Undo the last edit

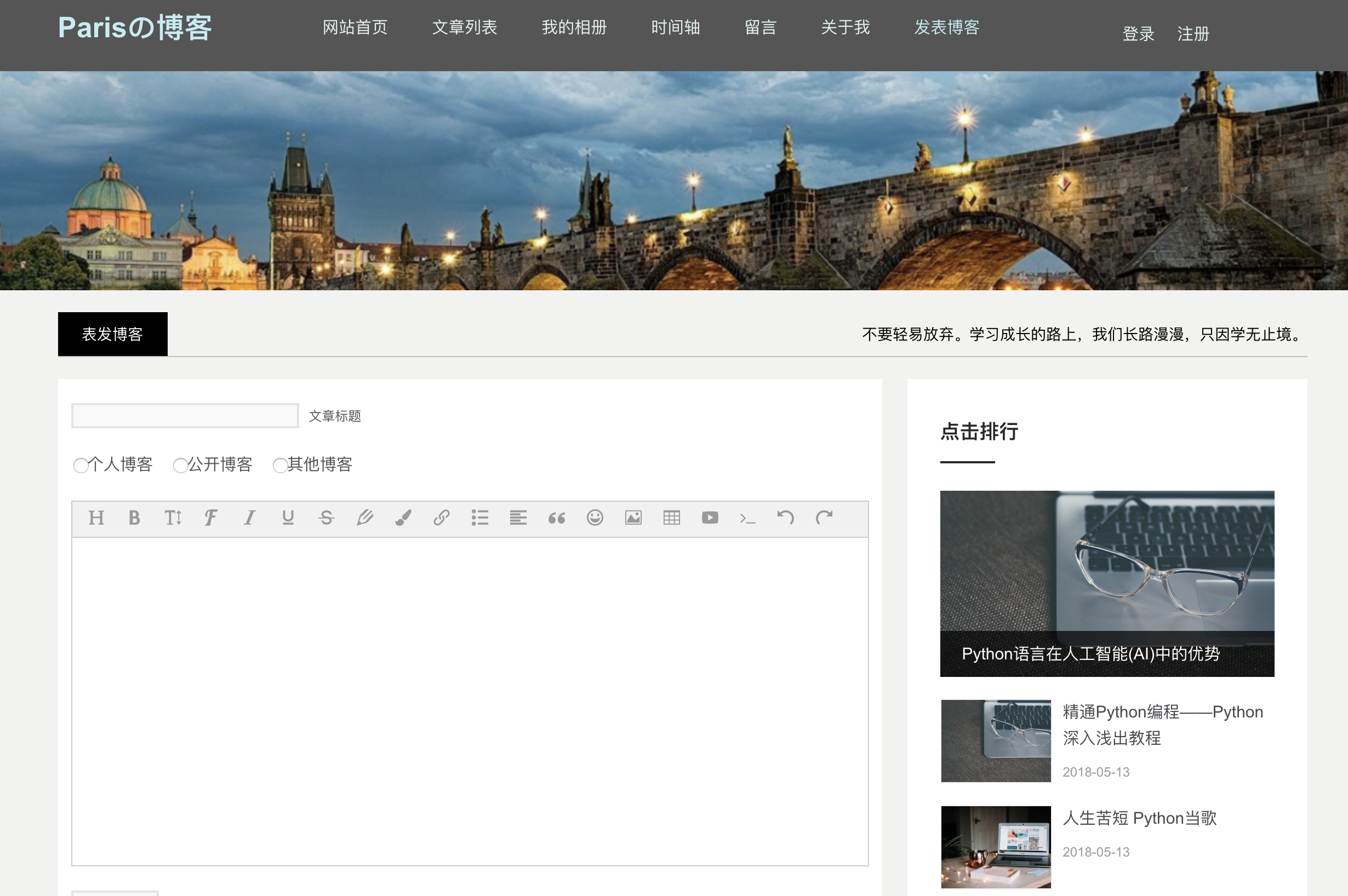point(786,518)
